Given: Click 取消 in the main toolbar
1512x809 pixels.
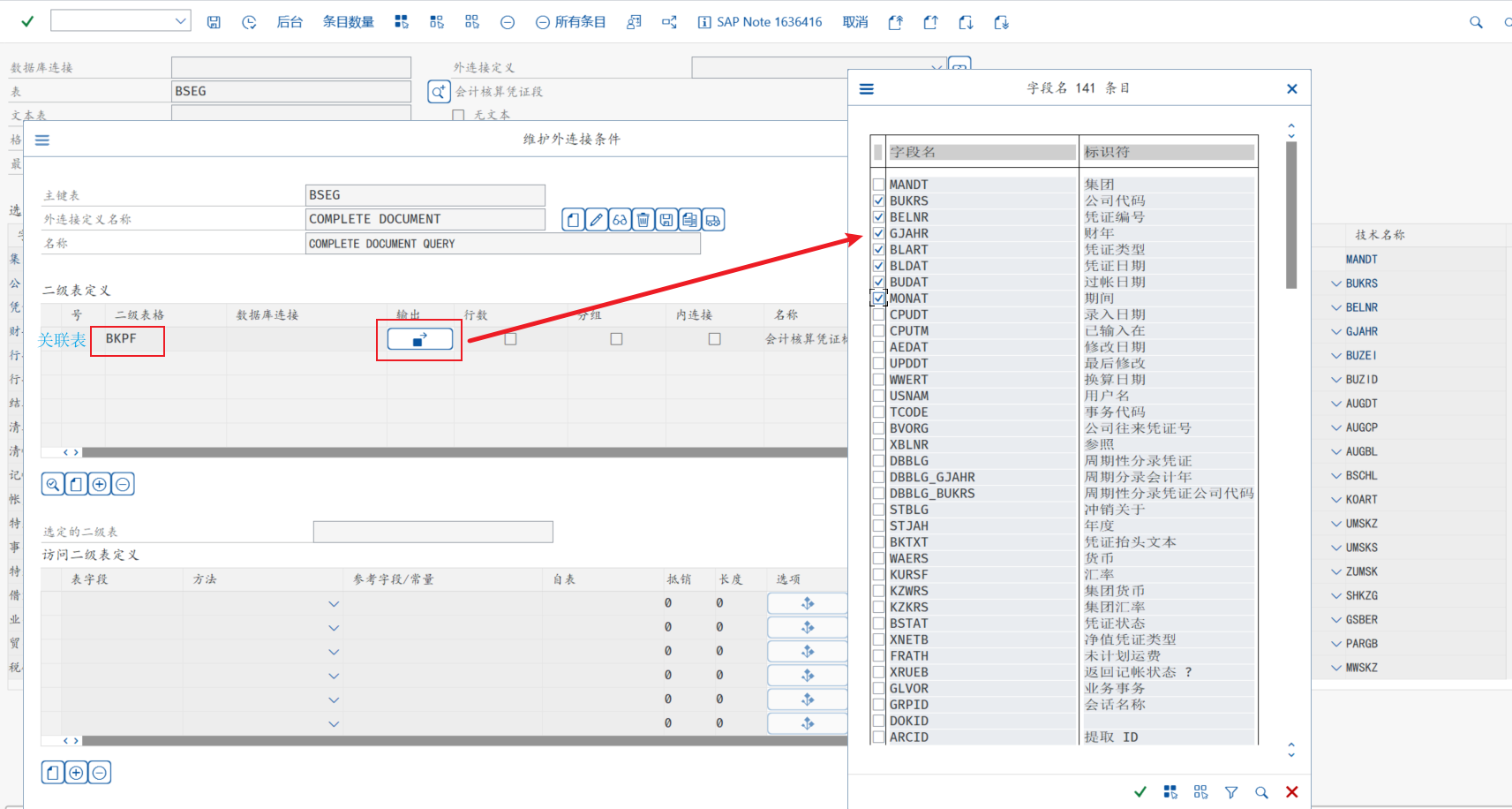Looking at the screenshot, I should [855, 22].
